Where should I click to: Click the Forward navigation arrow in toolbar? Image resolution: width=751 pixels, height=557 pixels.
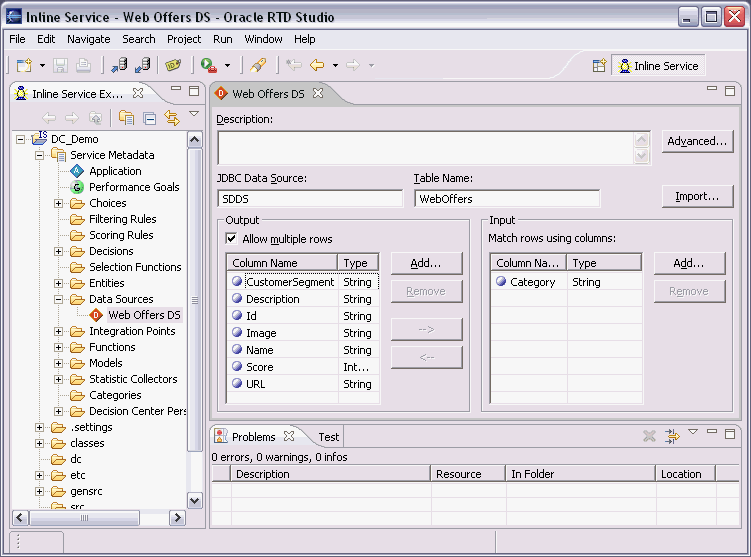pos(353,65)
